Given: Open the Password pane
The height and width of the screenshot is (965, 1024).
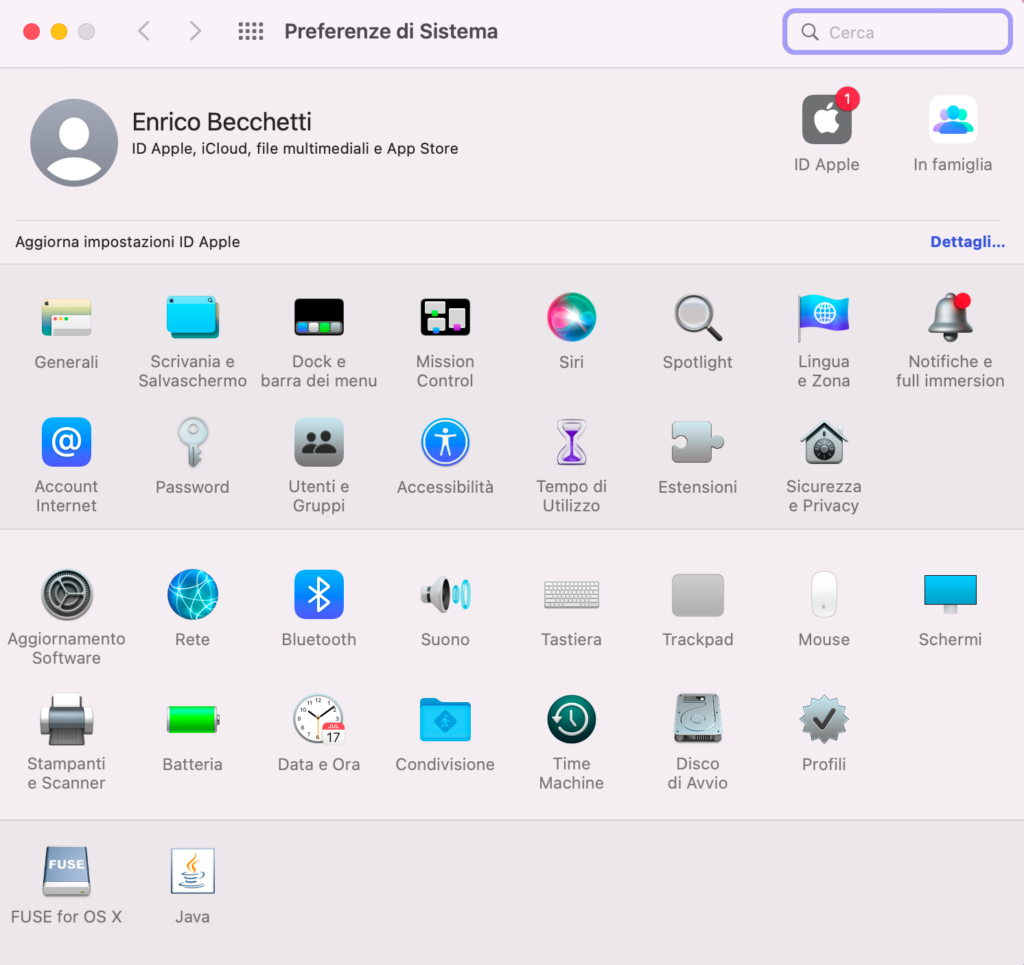Looking at the screenshot, I should pos(193,443).
